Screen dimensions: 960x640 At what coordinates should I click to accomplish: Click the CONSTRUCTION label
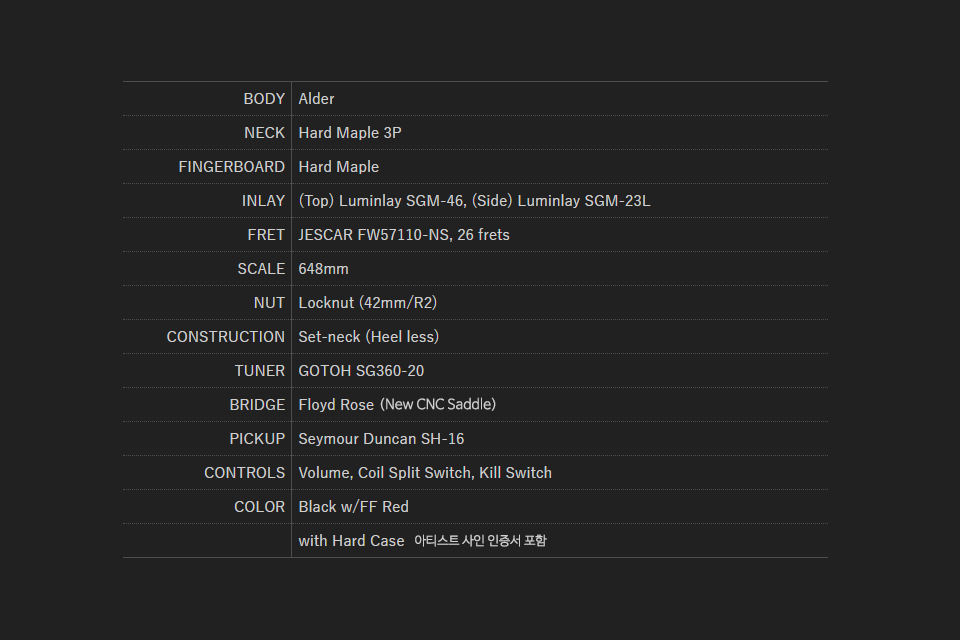pyautogui.click(x=225, y=337)
